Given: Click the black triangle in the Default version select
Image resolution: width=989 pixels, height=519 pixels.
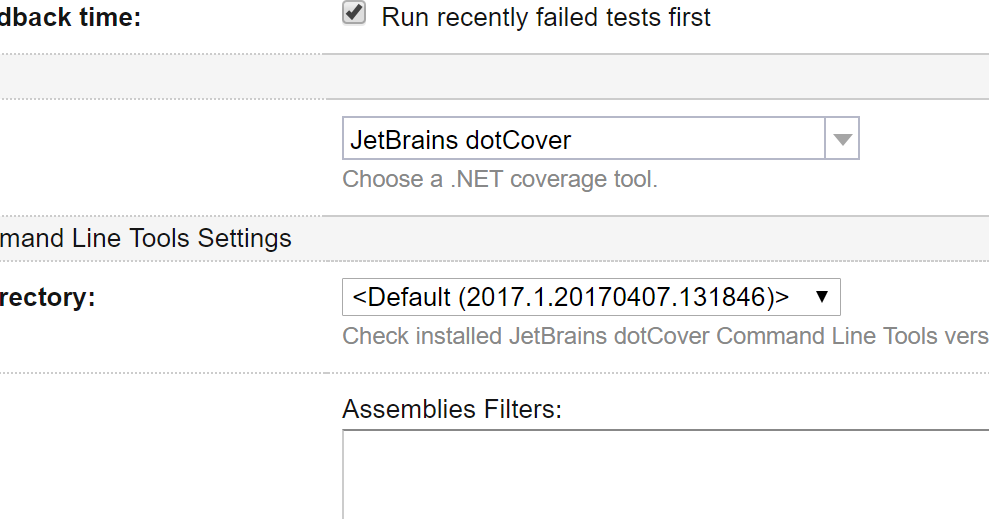Looking at the screenshot, I should point(822,297).
